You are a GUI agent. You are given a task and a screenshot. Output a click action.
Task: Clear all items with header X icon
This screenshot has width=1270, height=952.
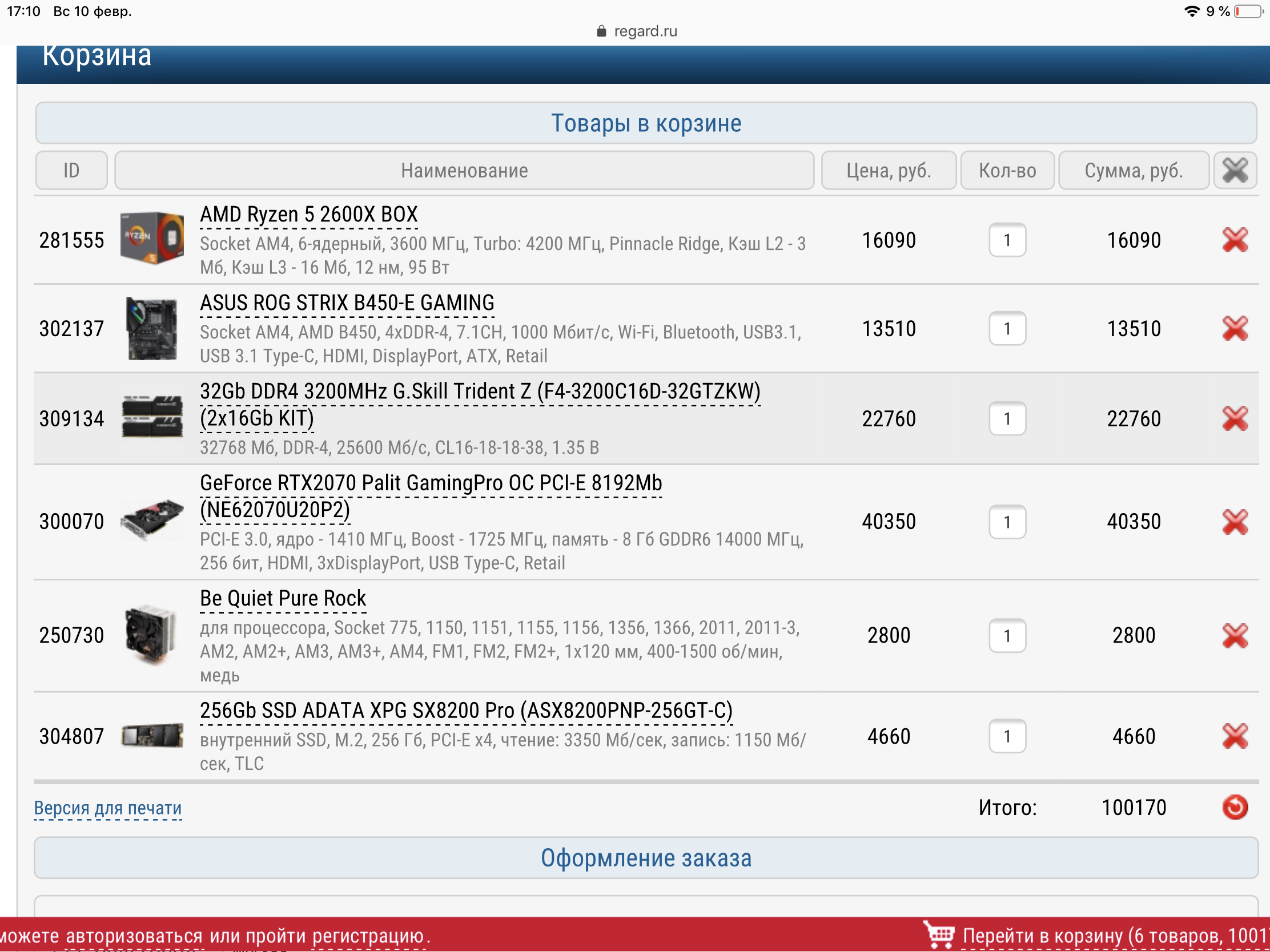[1235, 171]
